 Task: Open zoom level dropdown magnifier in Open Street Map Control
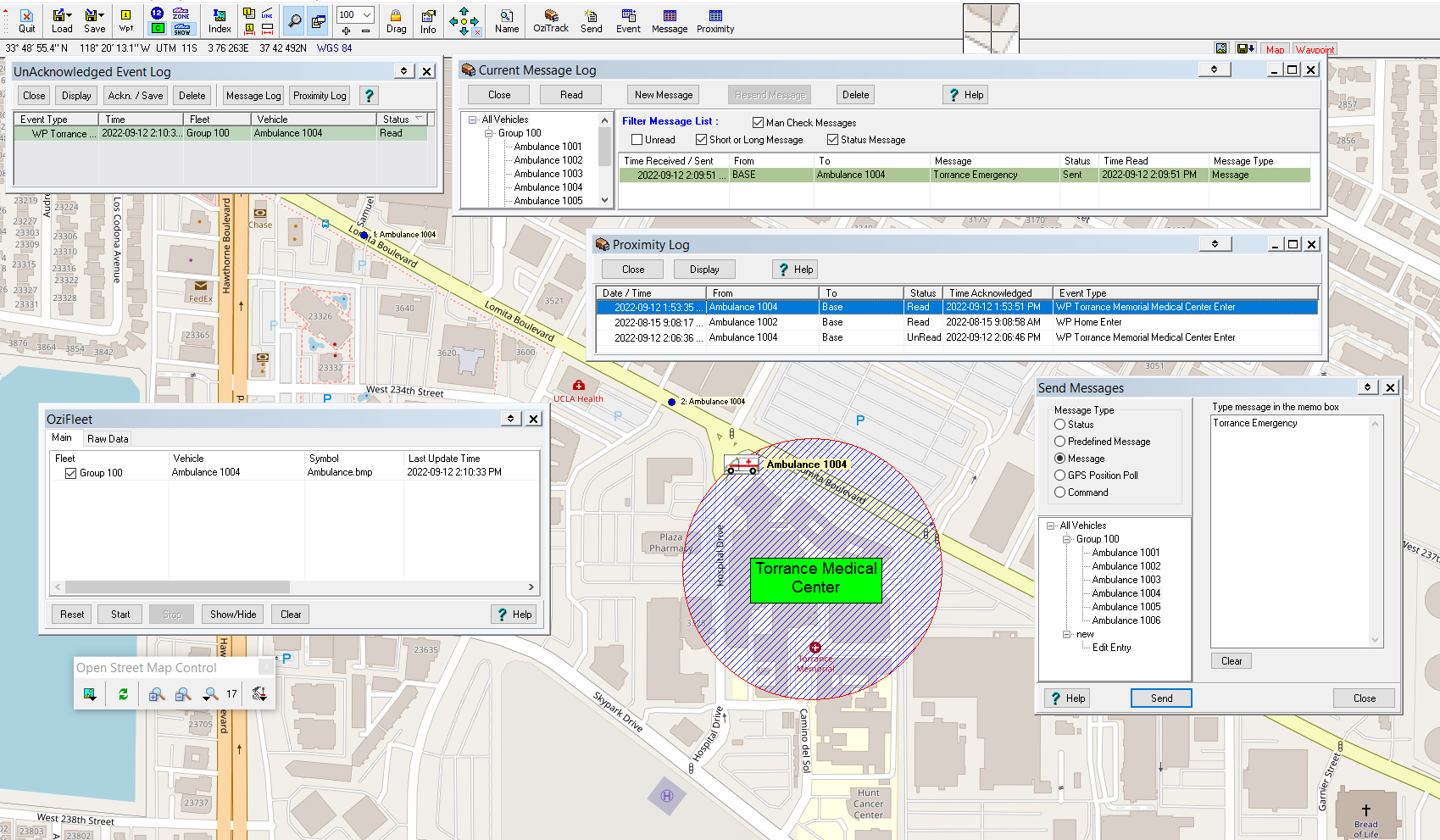tap(210, 694)
